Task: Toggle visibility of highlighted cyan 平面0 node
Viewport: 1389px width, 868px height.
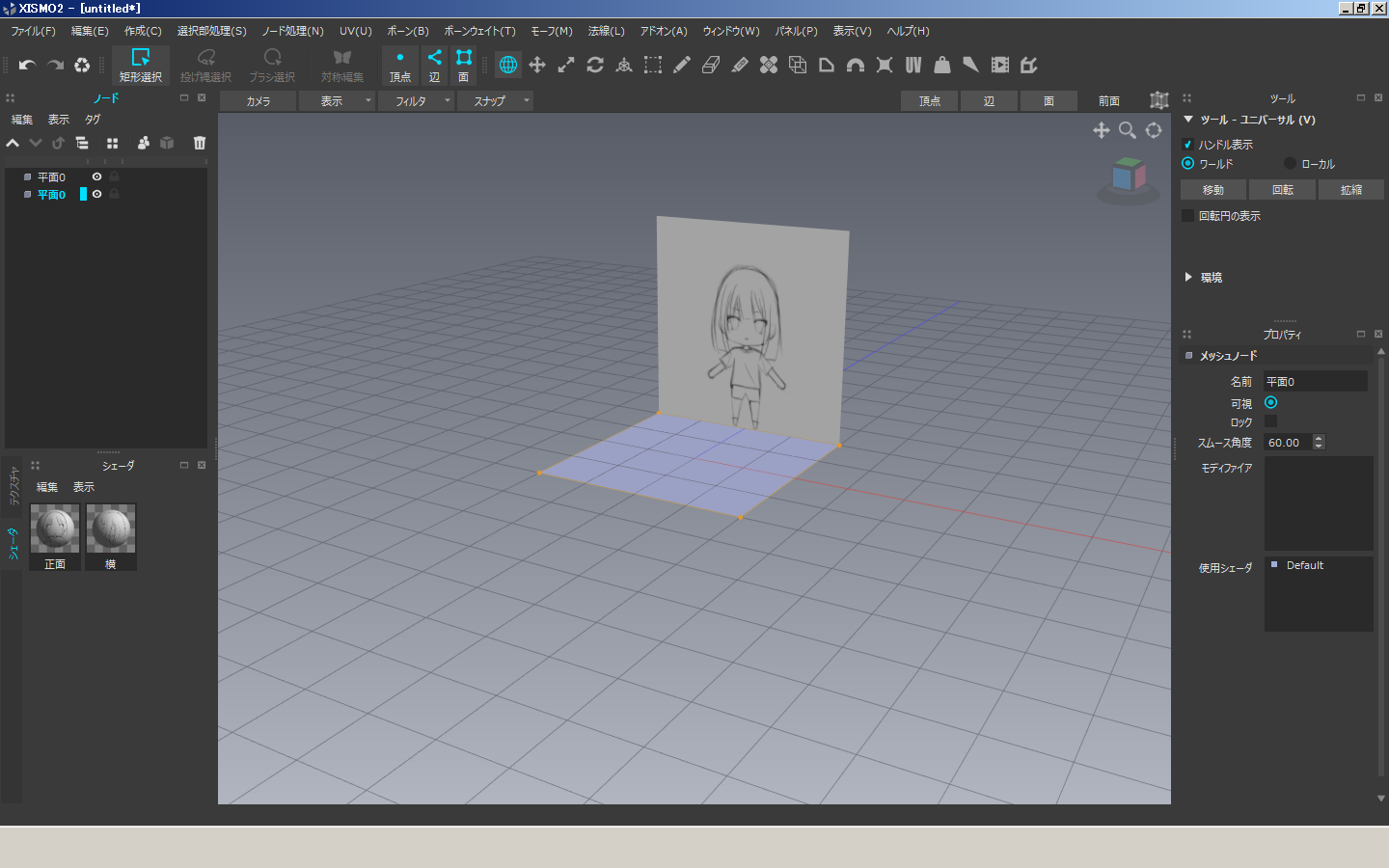Action: [x=96, y=194]
